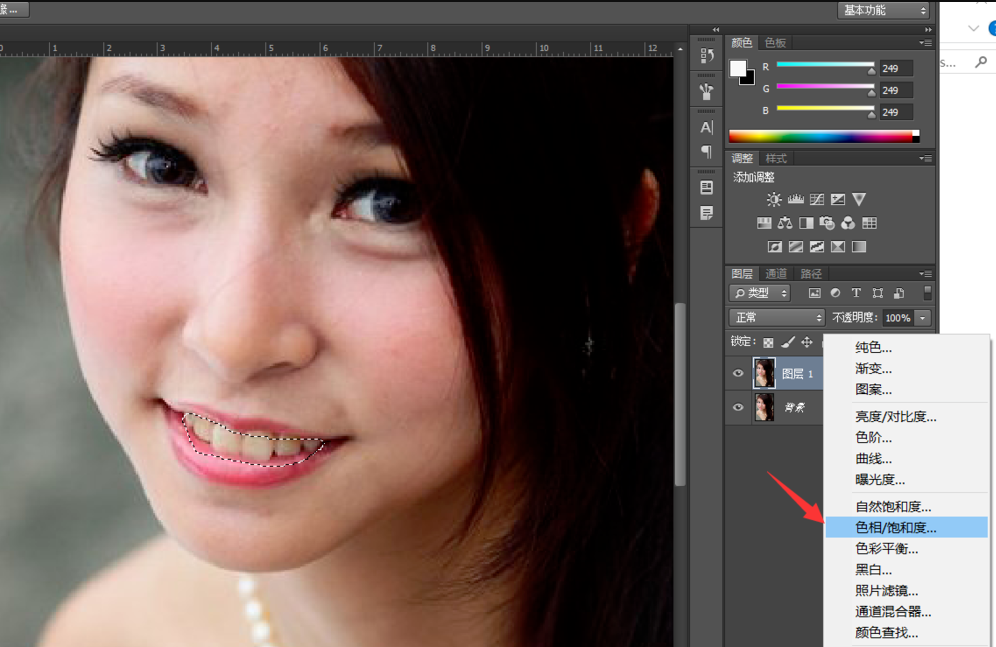Click the Levels adjustment icon
This screenshot has height=647, width=996.
796,200
